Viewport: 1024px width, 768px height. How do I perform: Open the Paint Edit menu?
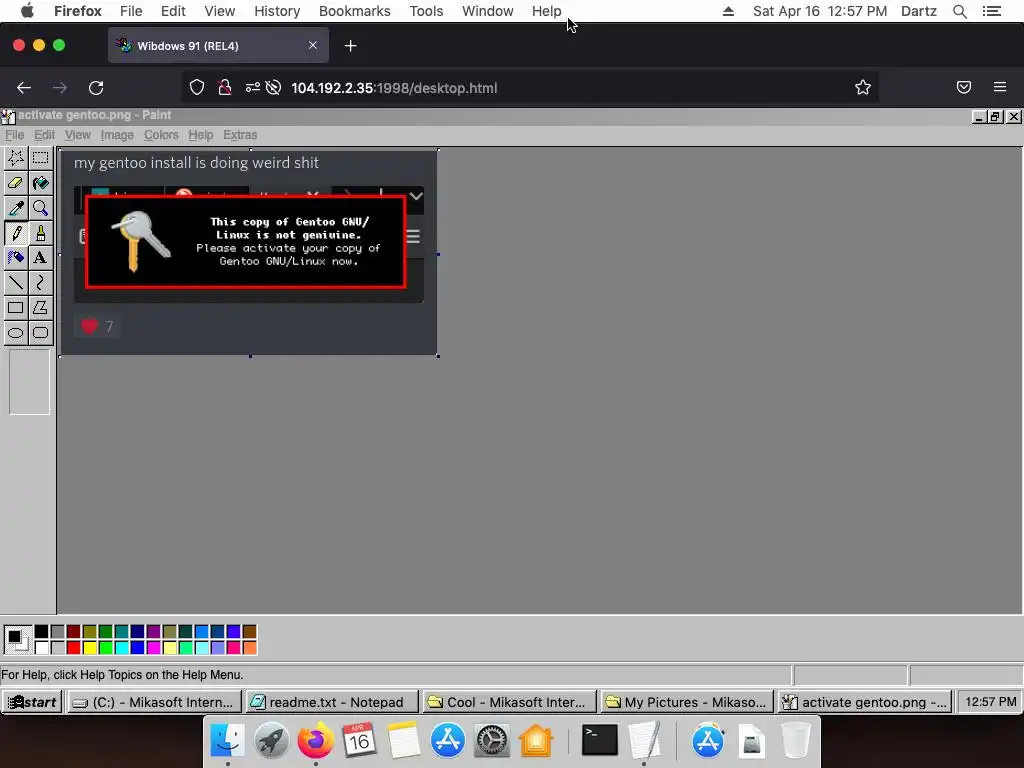[x=44, y=135]
